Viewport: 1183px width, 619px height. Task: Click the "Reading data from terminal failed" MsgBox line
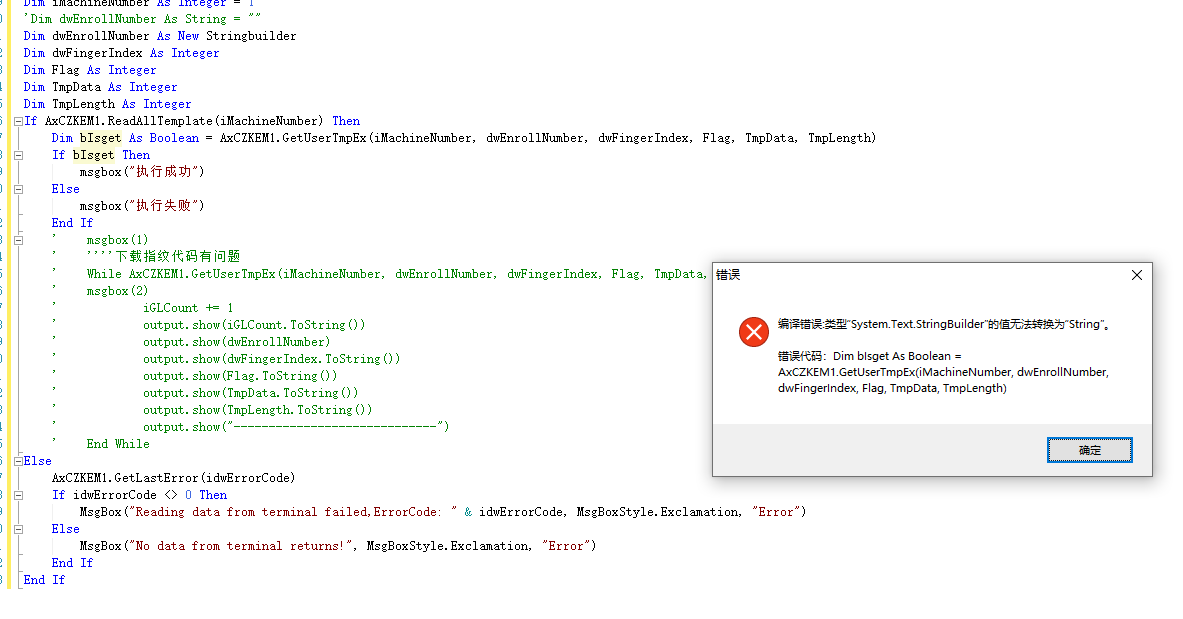coord(442,512)
